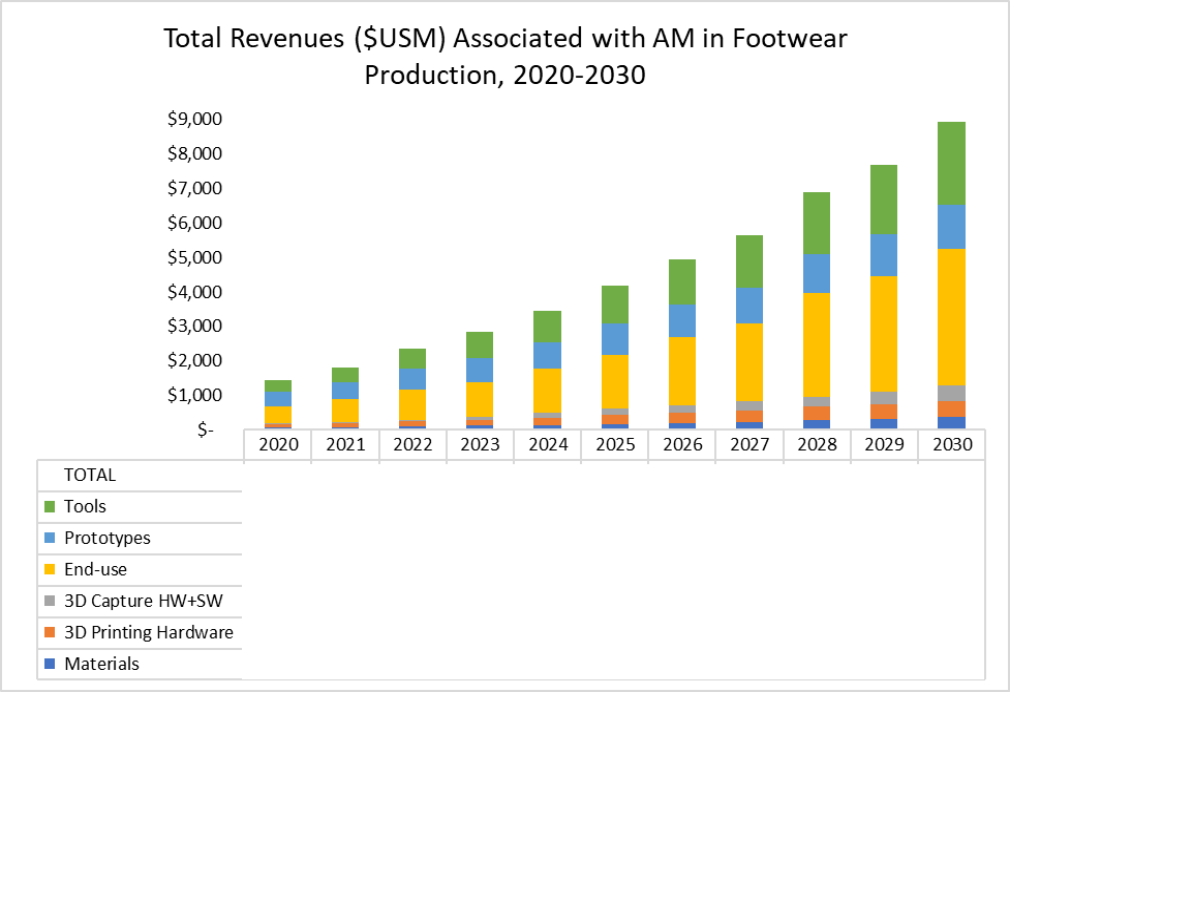Select the light blue Prototypes segment of the 2030 bar

click(952, 228)
